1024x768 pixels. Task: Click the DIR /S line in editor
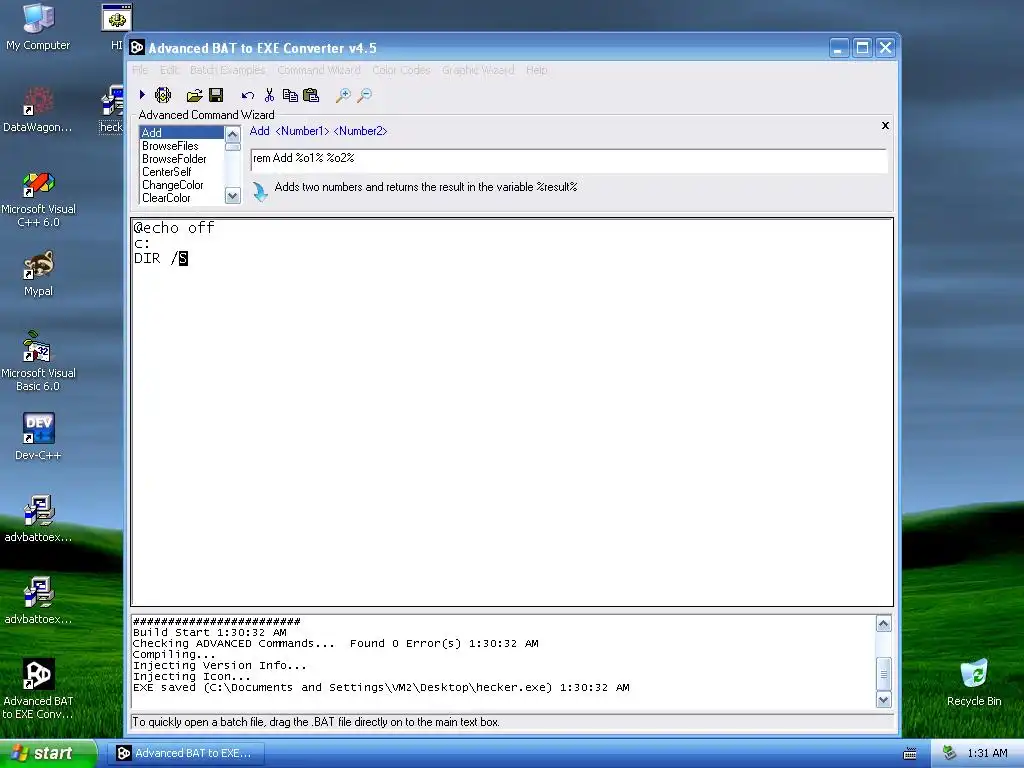[x=161, y=259]
